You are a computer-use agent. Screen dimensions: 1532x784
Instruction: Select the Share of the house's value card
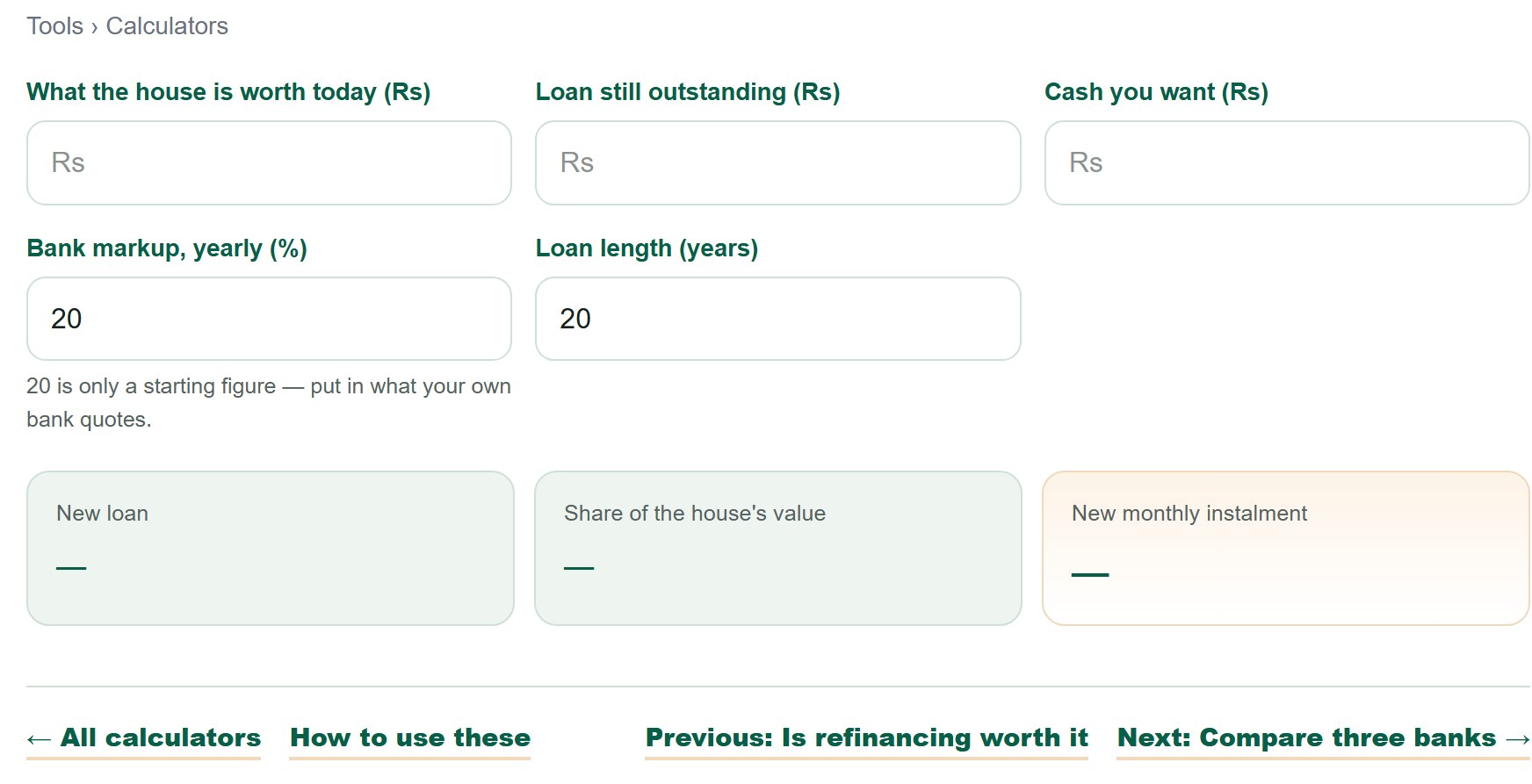tap(778, 548)
